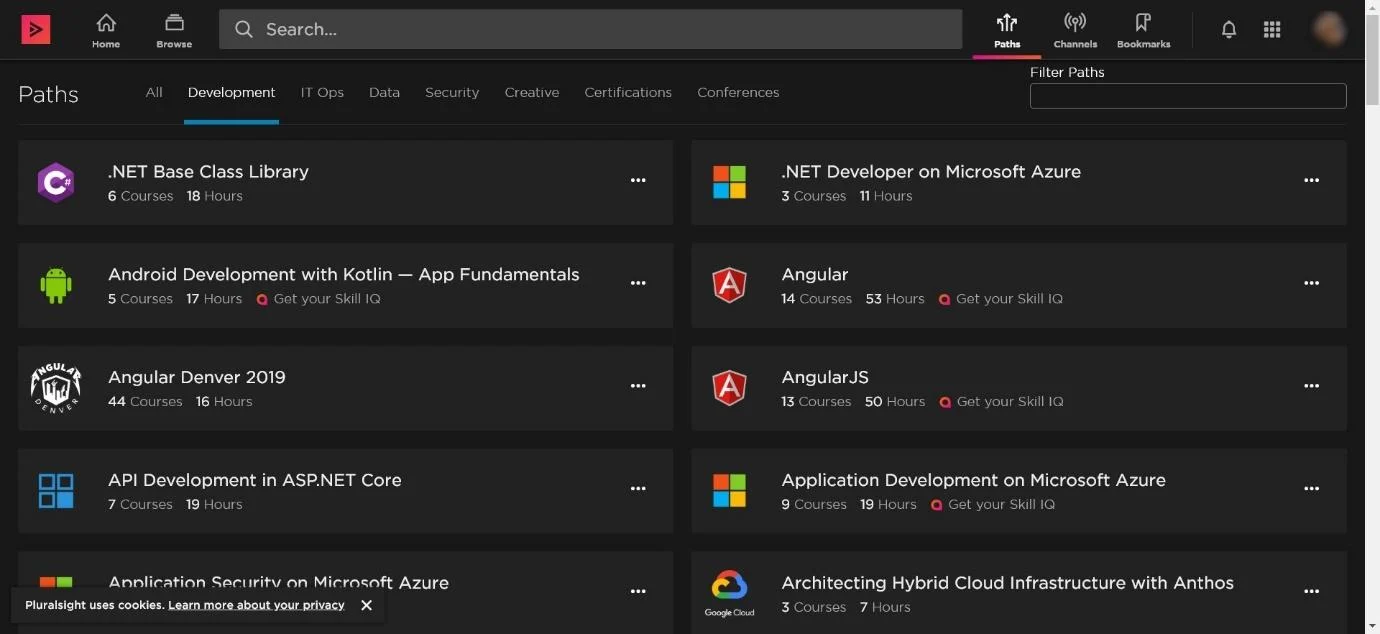
Task: Click the Android robot icon
Action: (56, 285)
